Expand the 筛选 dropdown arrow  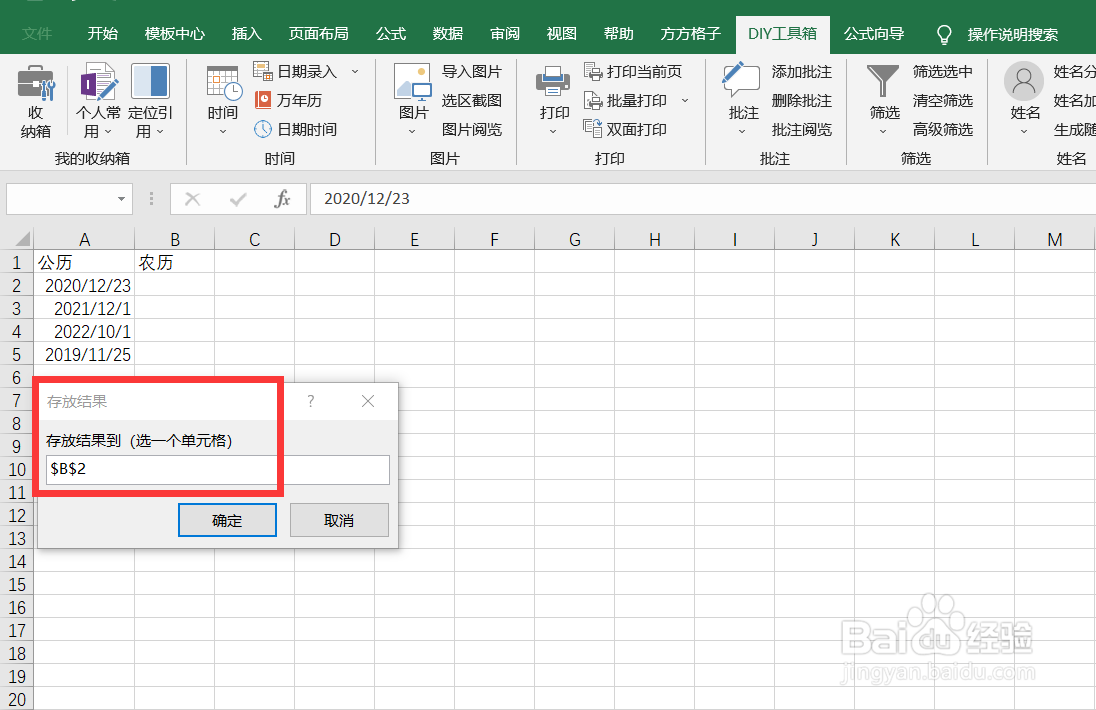point(883,131)
